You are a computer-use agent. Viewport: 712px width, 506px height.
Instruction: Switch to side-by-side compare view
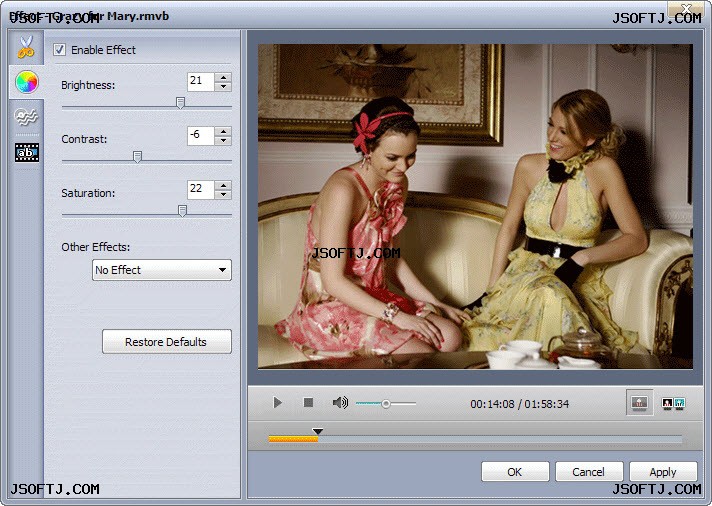coord(673,402)
